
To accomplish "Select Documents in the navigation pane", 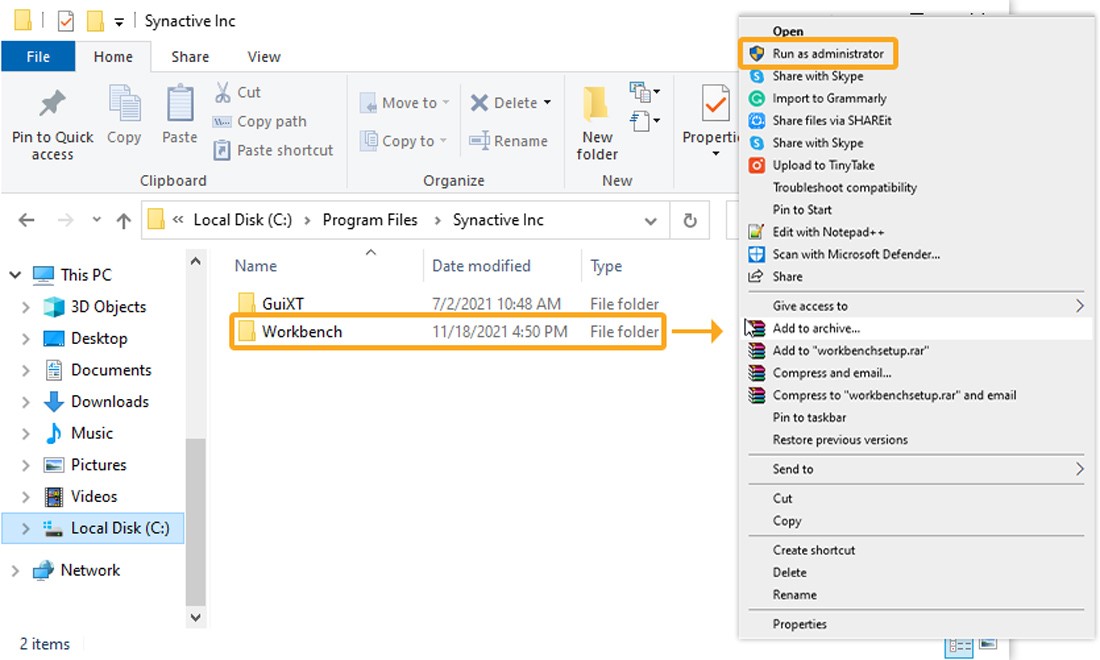I will point(111,370).
